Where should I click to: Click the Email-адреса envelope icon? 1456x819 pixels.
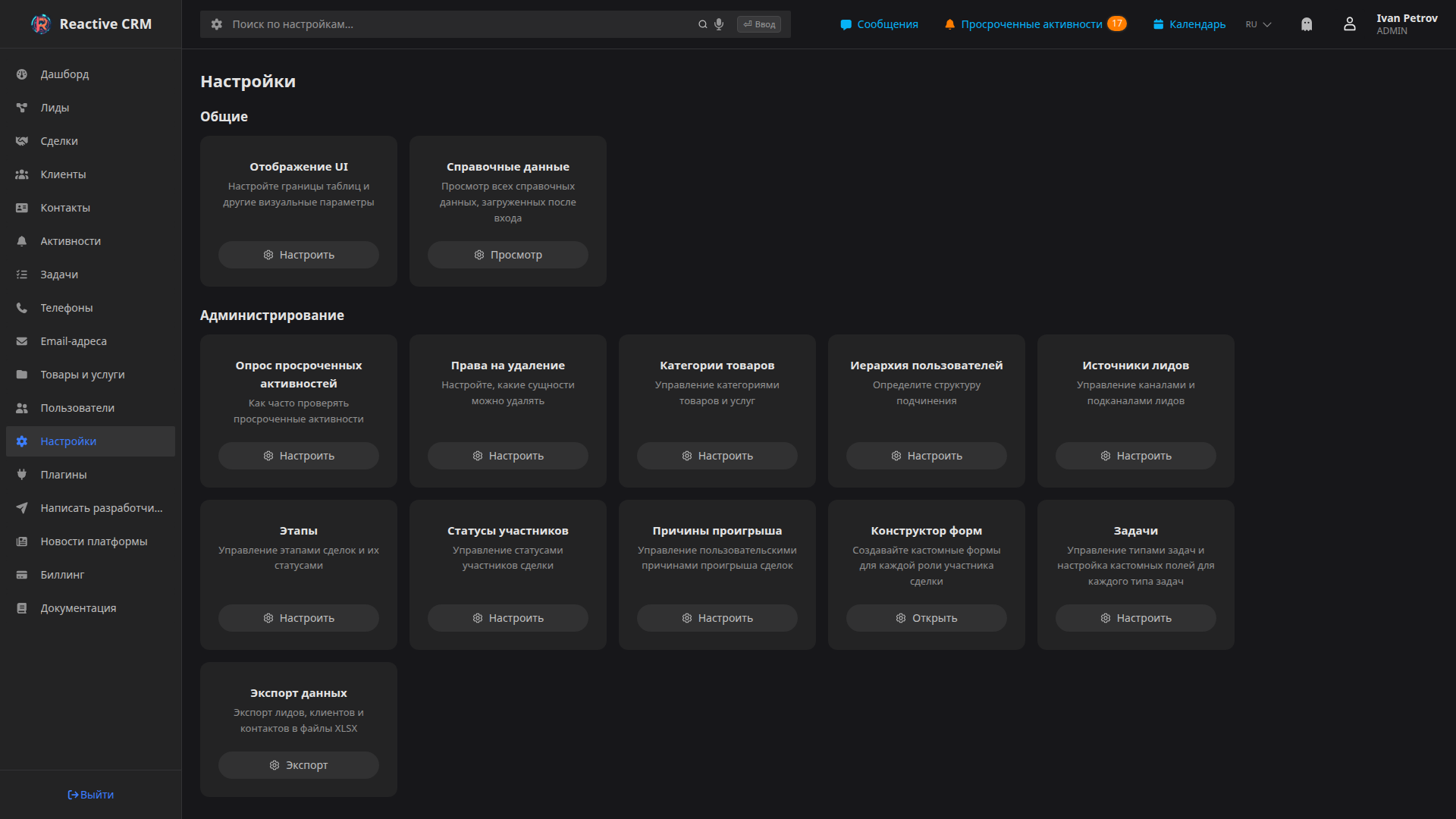click(x=22, y=341)
